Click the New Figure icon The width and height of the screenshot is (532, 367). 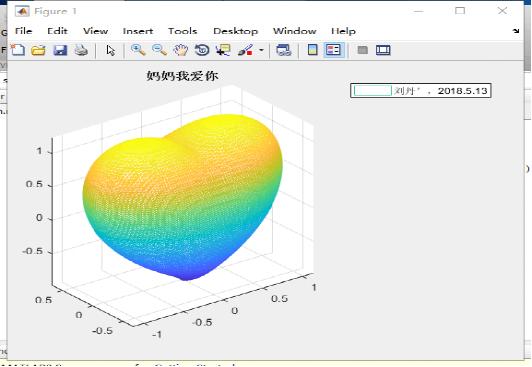click(x=18, y=50)
